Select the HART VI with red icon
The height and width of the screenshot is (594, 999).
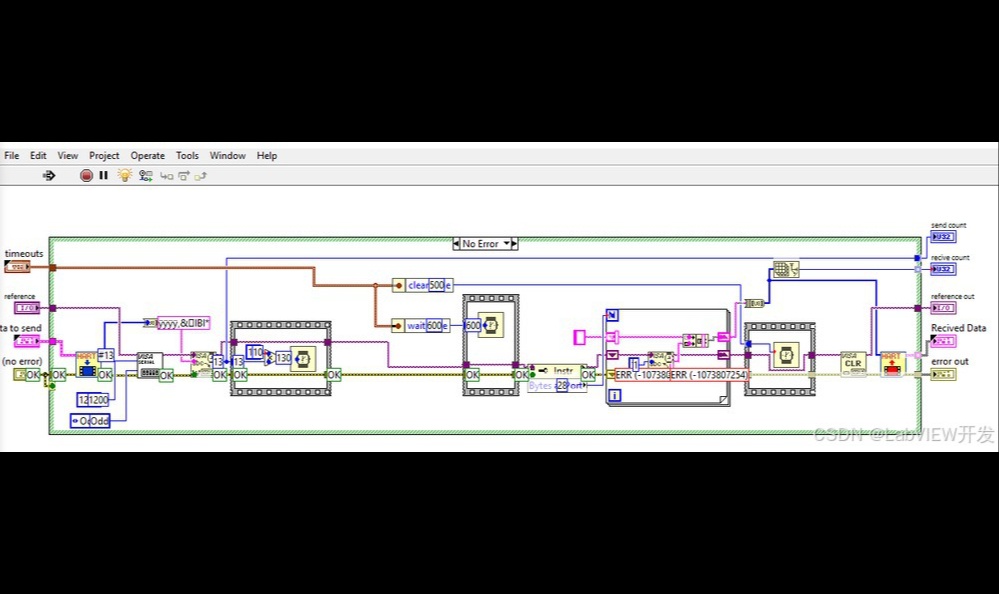click(x=892, y=365)
